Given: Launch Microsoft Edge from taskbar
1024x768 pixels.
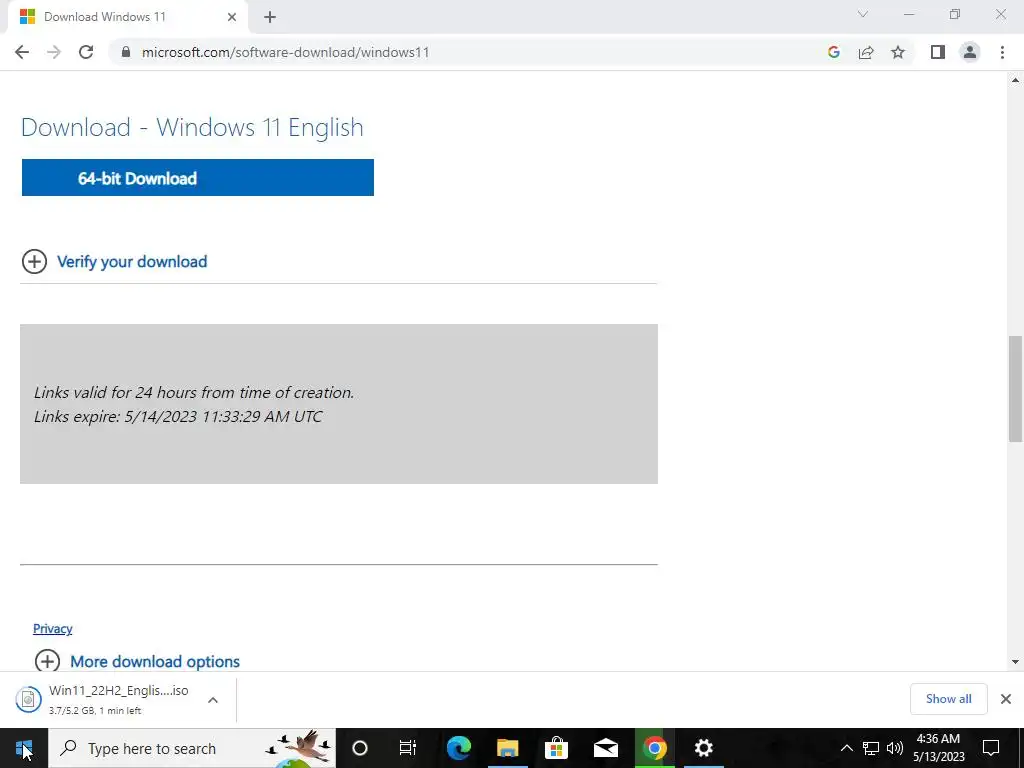Looking at the screenshot, I should [x=458, y=748].
